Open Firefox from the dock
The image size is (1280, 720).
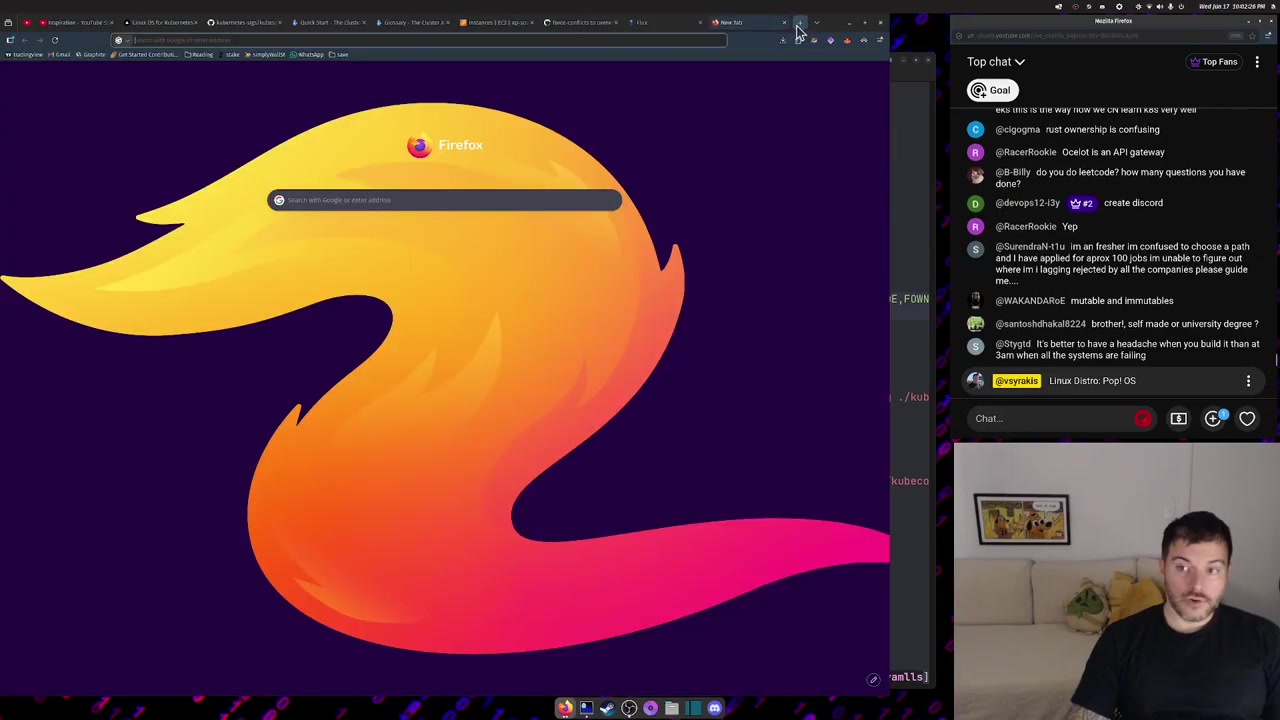(x=565, y=708)
